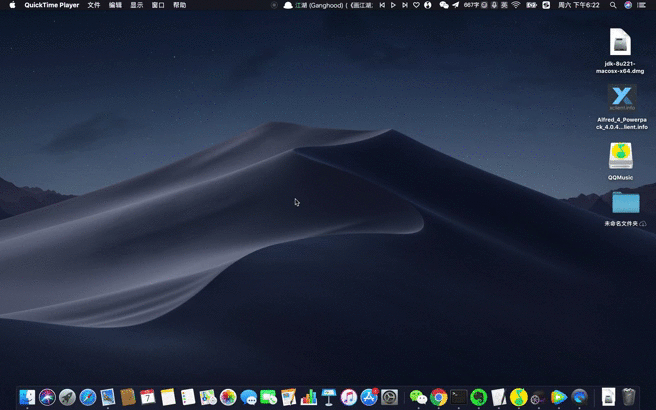Open Notification Center list icon

pos(641,5)
